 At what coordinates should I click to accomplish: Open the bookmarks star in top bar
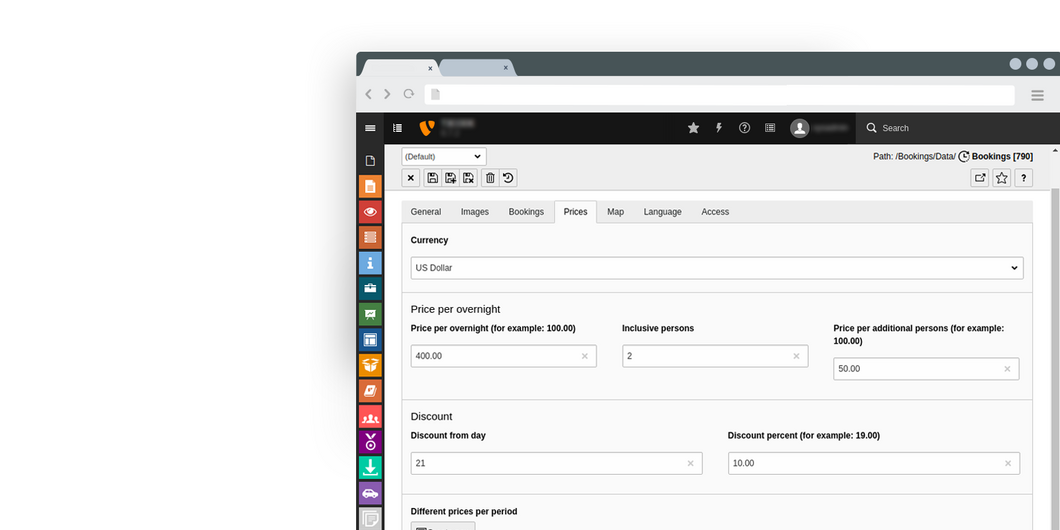pyautogui.click(x=693, y=128)
